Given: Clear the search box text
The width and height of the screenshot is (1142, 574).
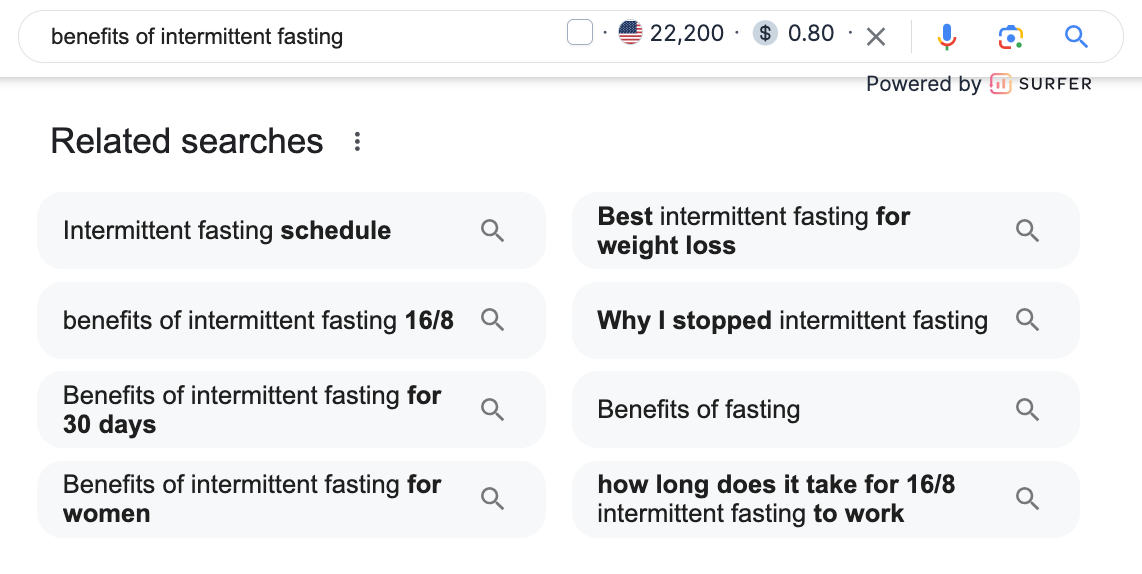Looking at the screenshot, I should 876,37.
